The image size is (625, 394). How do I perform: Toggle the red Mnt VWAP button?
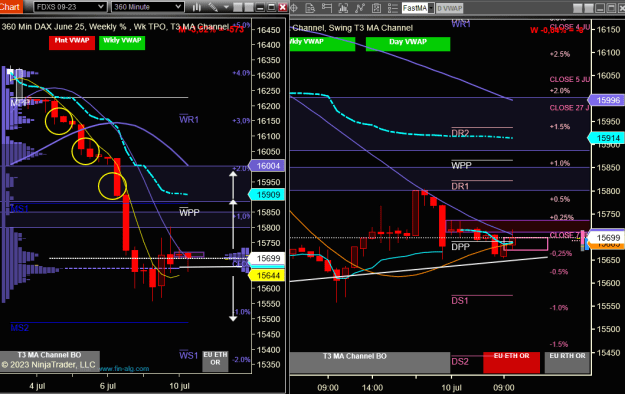tap(72, 43)
